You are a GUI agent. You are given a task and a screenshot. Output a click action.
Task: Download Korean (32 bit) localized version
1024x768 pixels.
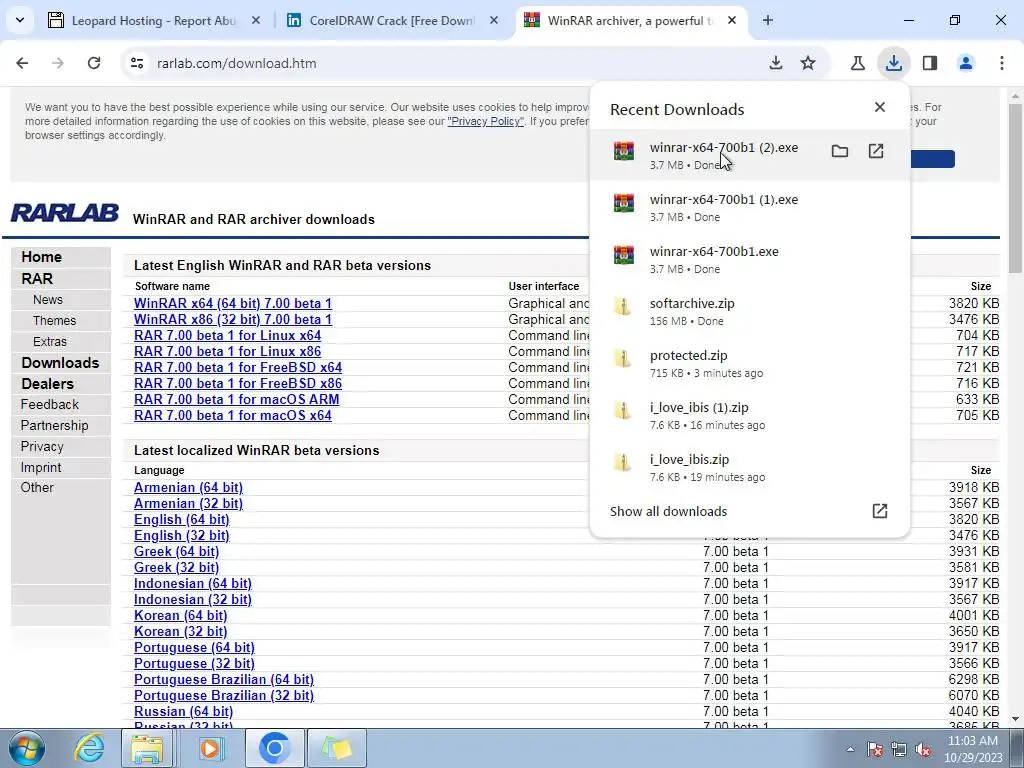[180, 632]
